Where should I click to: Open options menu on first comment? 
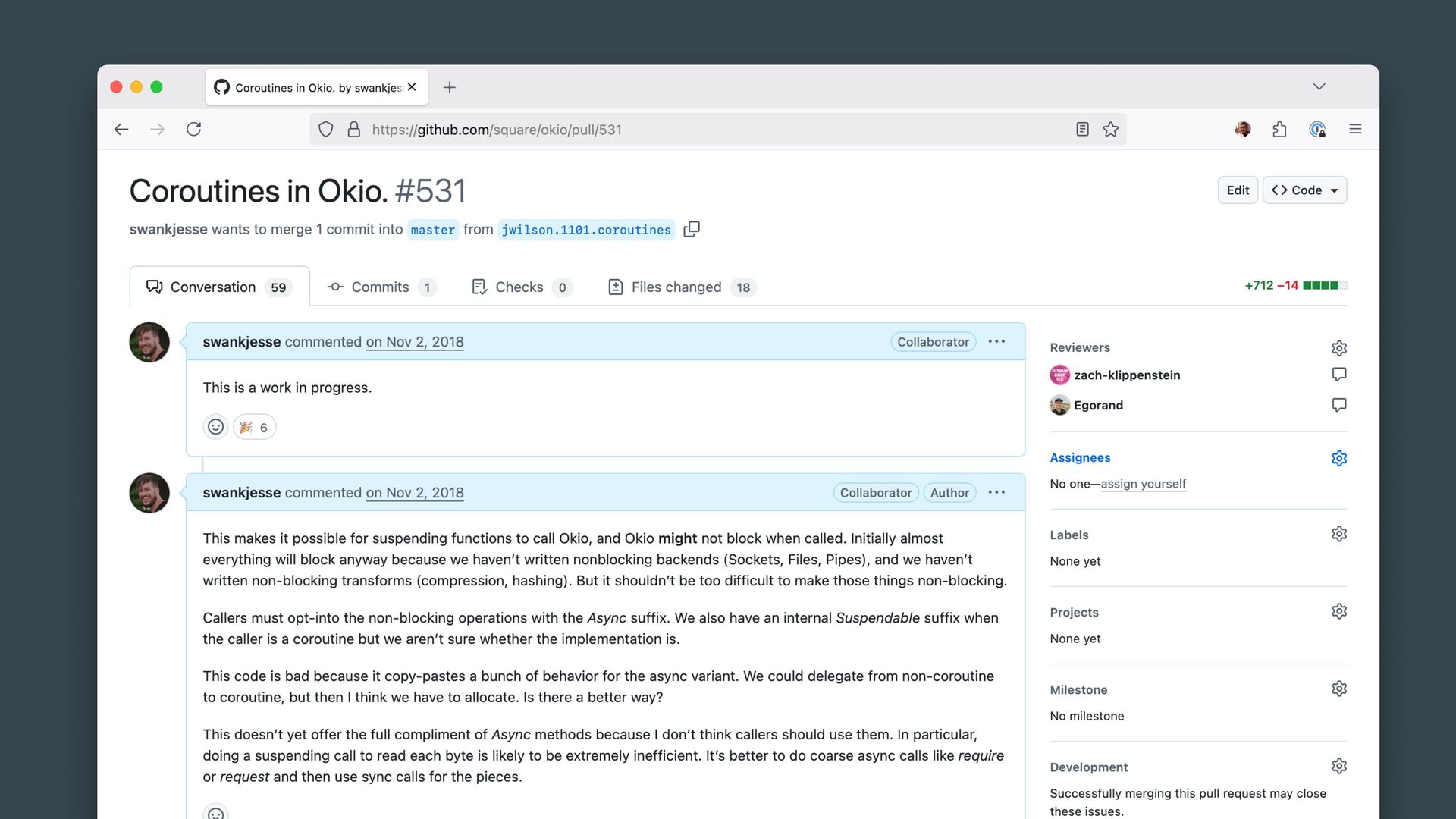(x=996, y=342)
